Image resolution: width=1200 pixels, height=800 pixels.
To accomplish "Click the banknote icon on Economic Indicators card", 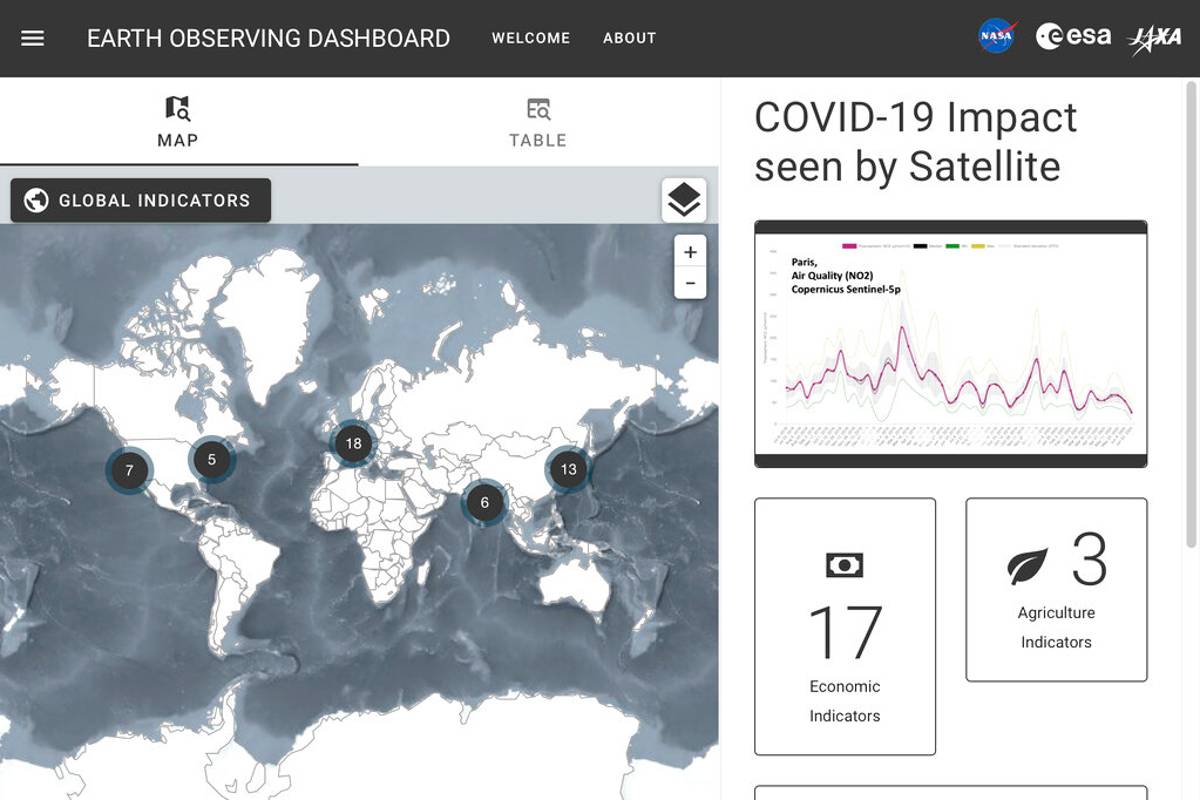I will click(845, 563).
